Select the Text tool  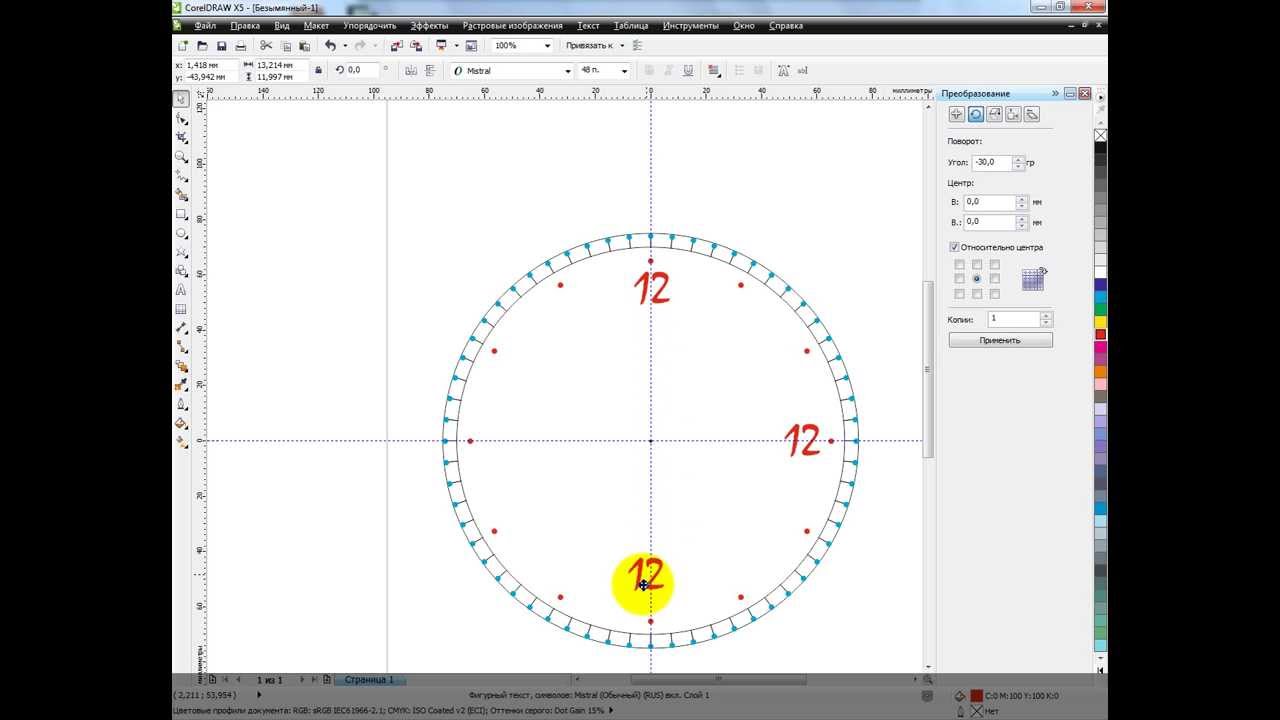[x=181, y=290]
